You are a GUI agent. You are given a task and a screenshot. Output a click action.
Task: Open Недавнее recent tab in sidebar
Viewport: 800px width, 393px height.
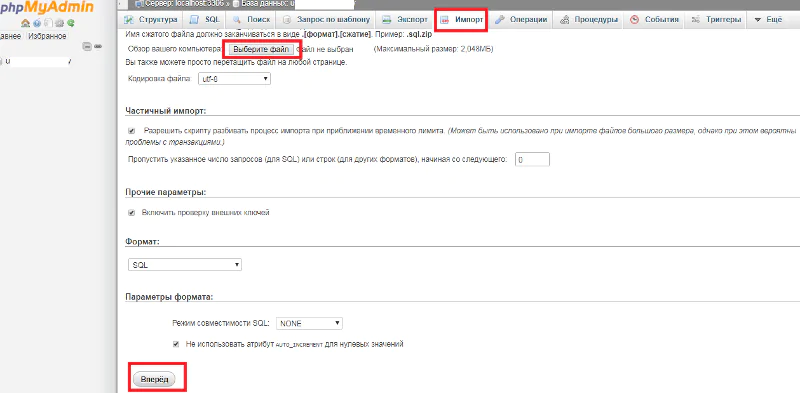pyautogui.click(x=11, y=36)
